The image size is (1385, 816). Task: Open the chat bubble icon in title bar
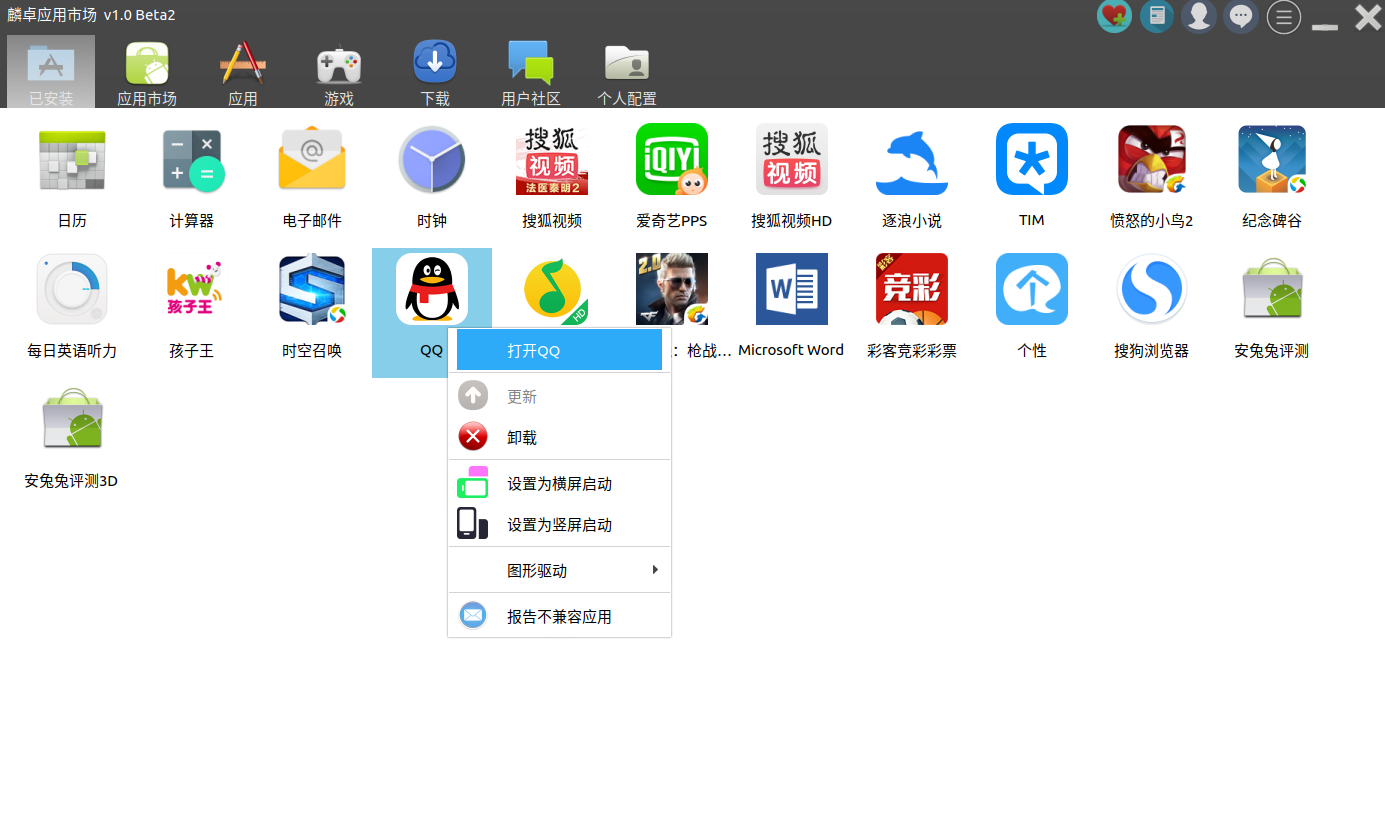pyautogui.click(x=1241, y=16)
